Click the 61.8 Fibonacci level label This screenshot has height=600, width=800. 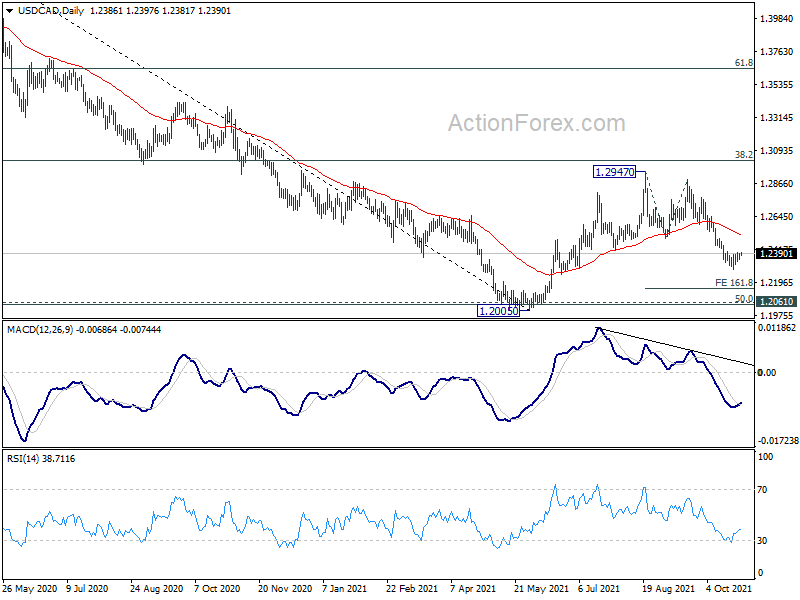point(742,62)
